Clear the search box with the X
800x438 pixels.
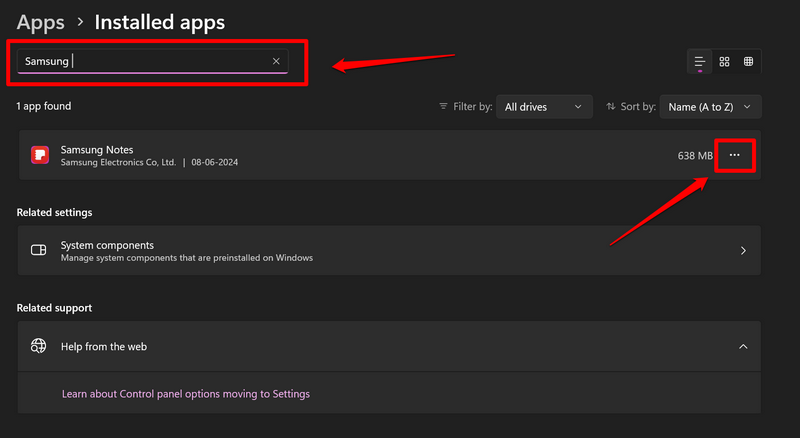(x=276, y=61)
